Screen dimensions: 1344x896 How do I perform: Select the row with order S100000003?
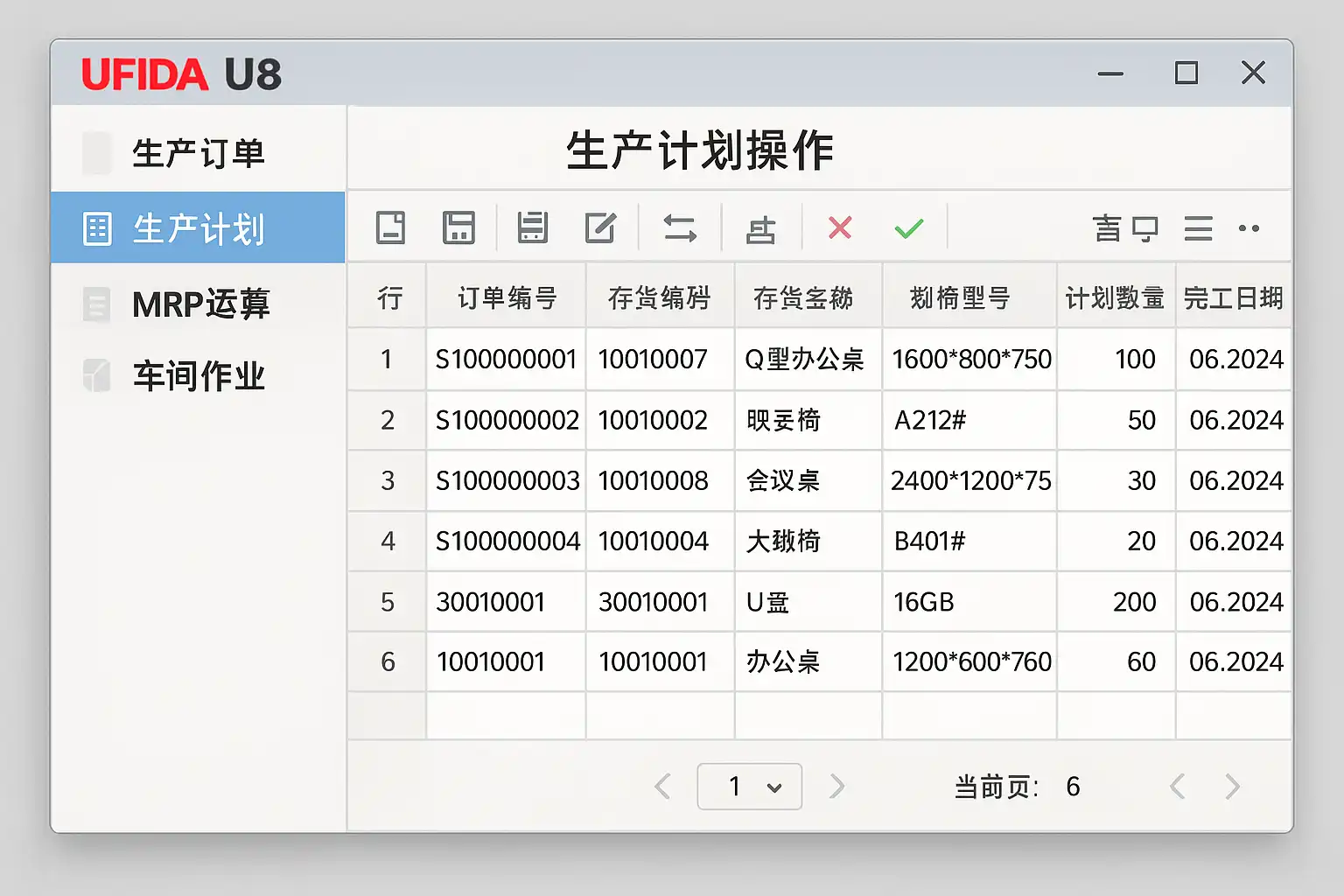point(507,480)
